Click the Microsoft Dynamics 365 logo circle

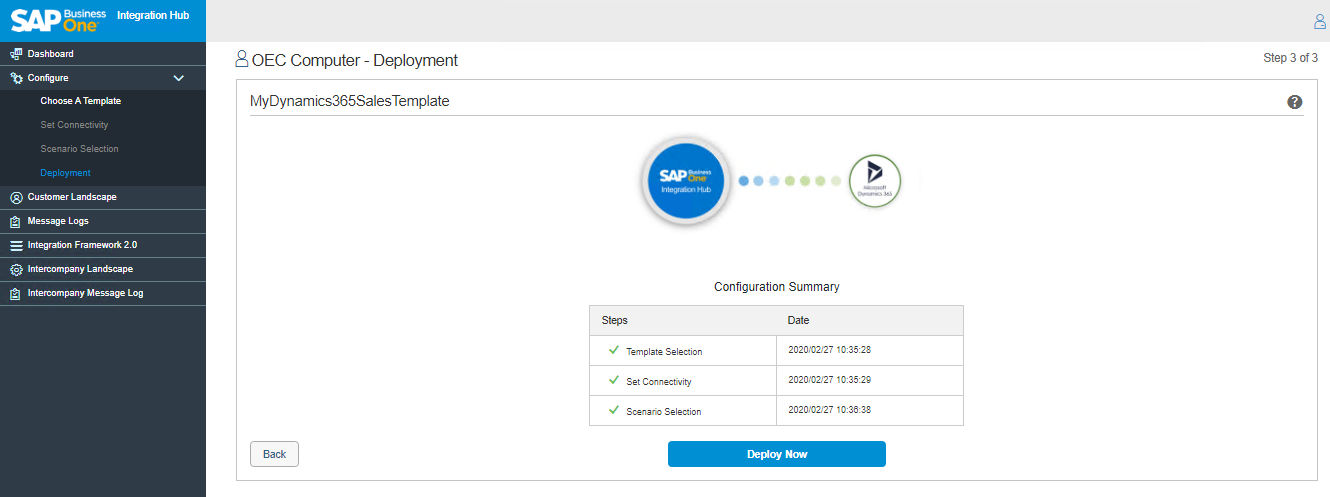coord(874,181)
